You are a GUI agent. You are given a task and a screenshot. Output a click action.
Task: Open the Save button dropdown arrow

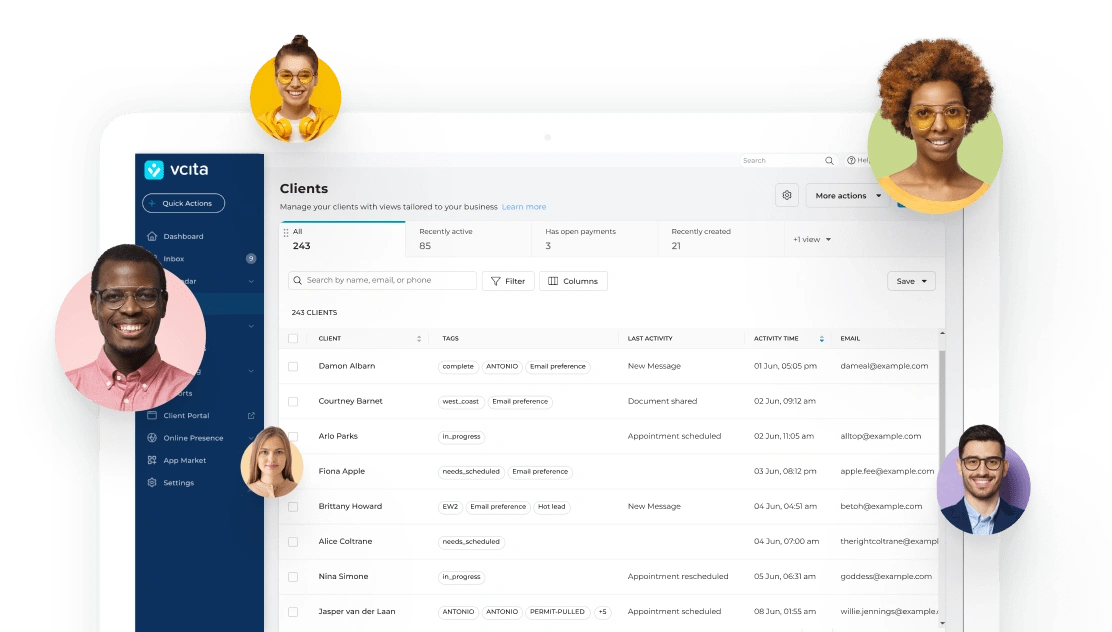pyautogui.click(x=923, y=281)
